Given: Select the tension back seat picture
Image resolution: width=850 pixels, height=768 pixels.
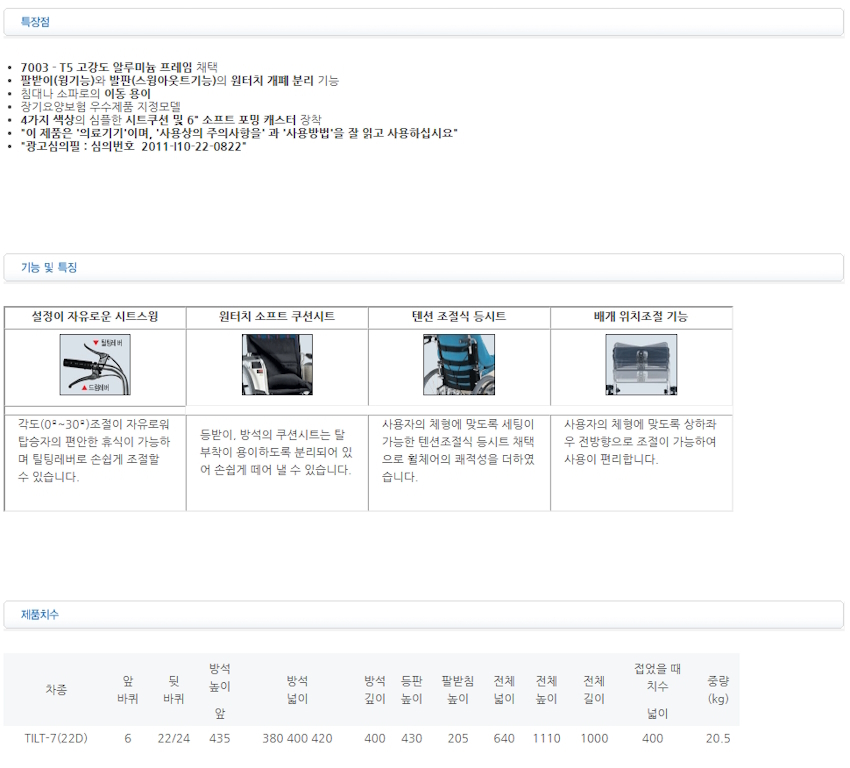Looking at the screenshot, I should [x=459, y=365].
